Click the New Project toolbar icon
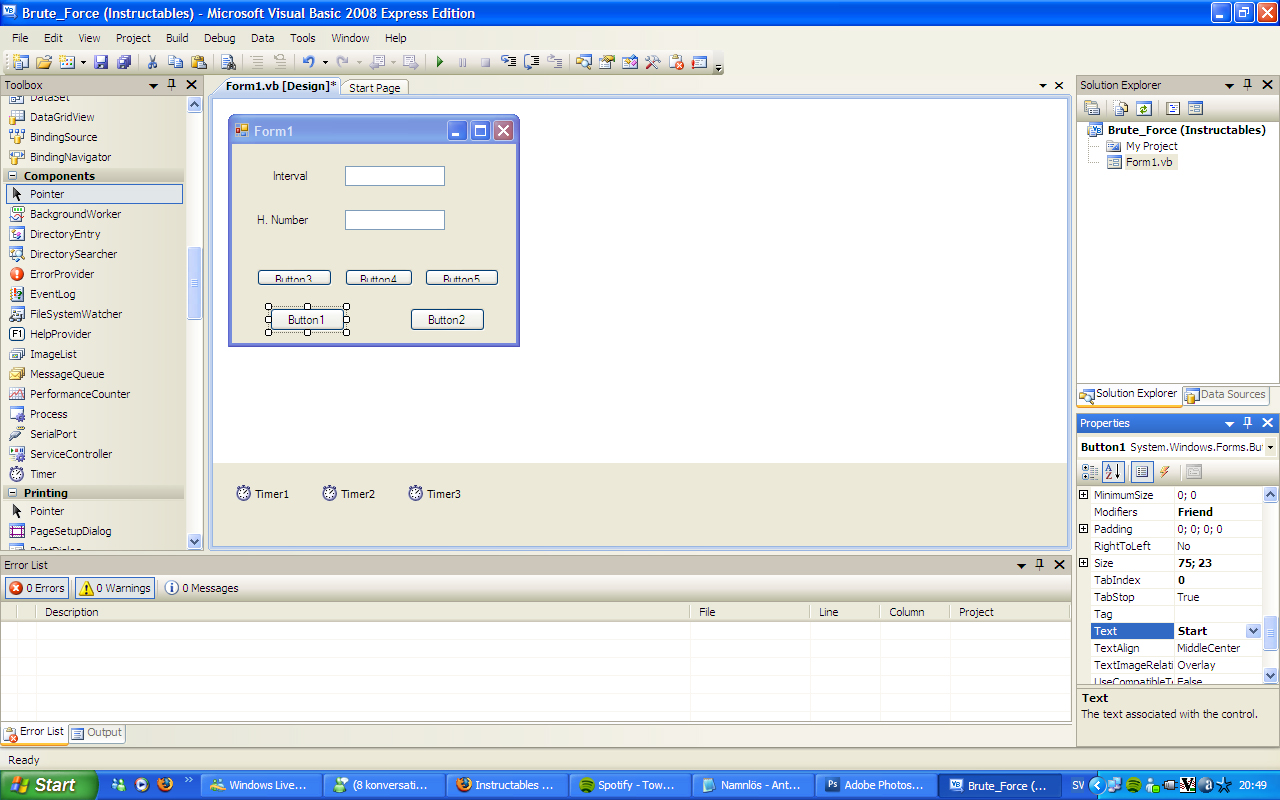Image resolution: width=1280 pixels, height=800 pixels. 20,62
